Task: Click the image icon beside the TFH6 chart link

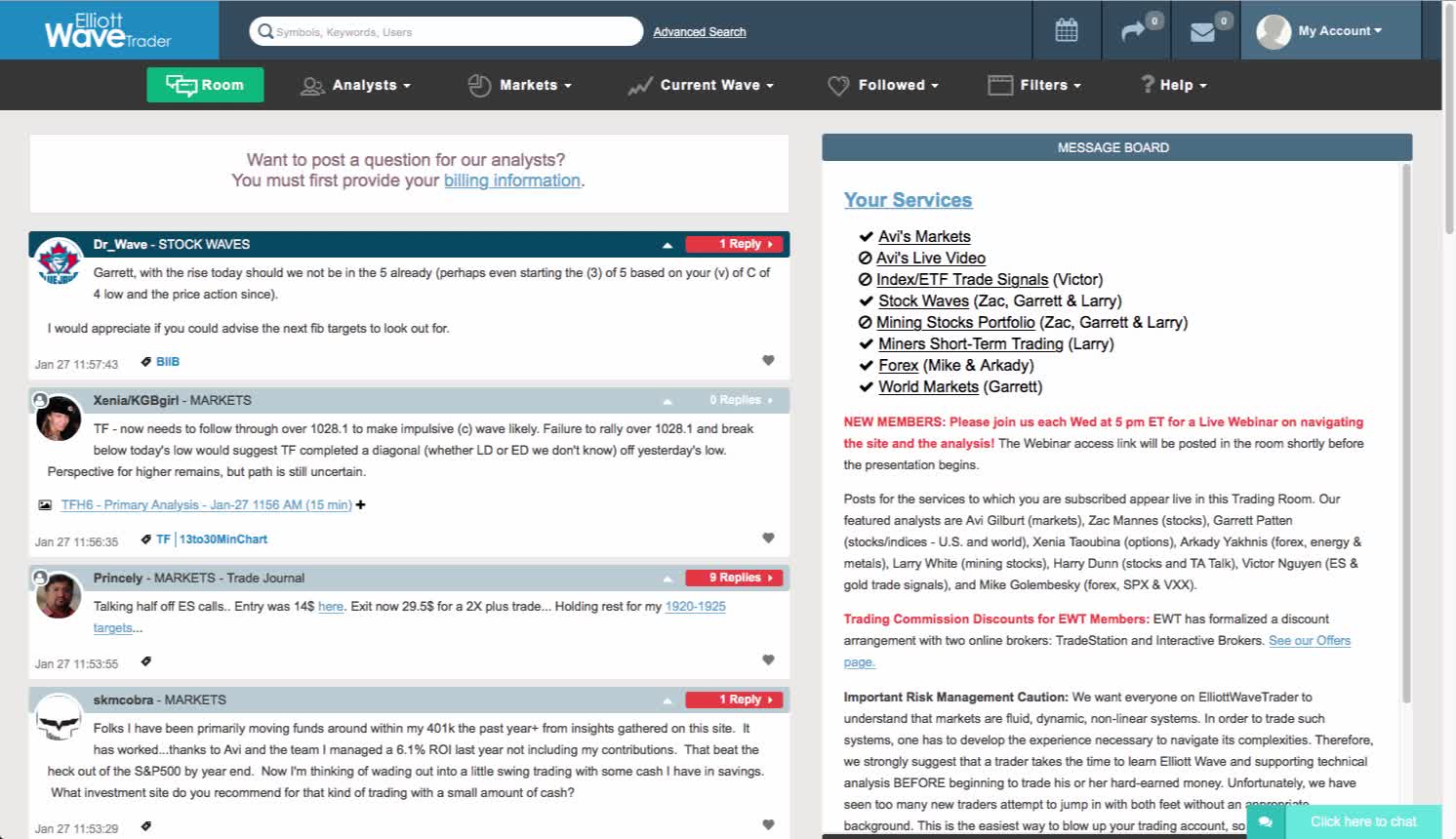Action: 45,505
